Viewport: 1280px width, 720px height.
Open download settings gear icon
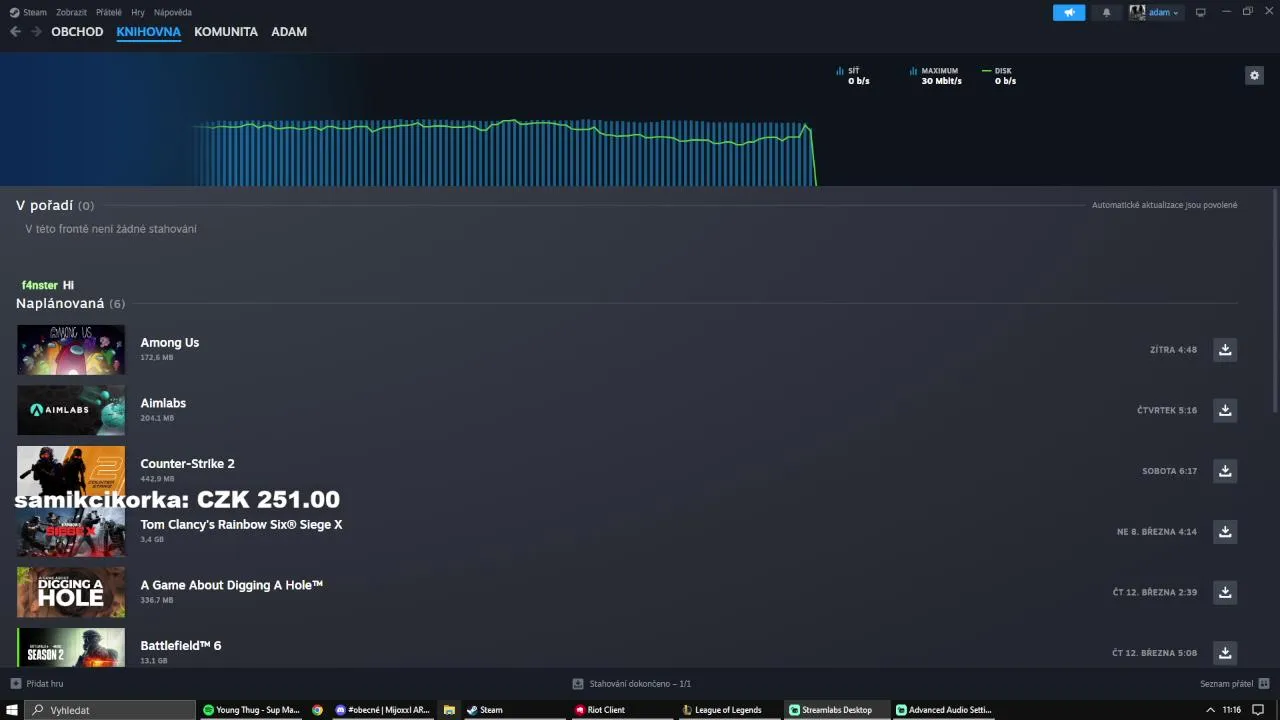(x=1254, y=75)
